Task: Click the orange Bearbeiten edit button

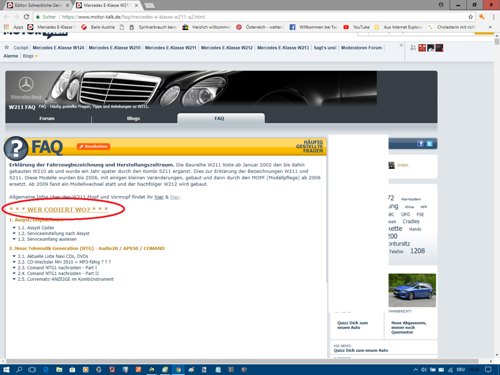Action: point(94,146)
